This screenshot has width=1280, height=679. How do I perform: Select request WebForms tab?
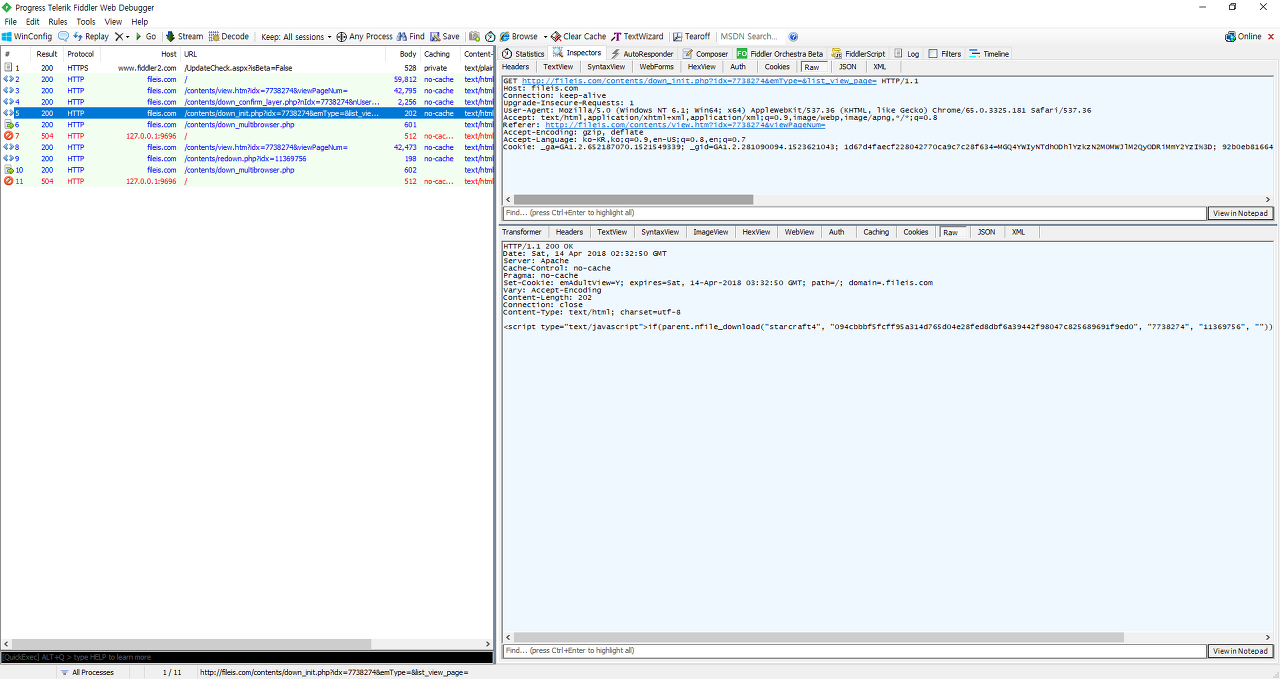pyautogui.click(x=657, y=67)
